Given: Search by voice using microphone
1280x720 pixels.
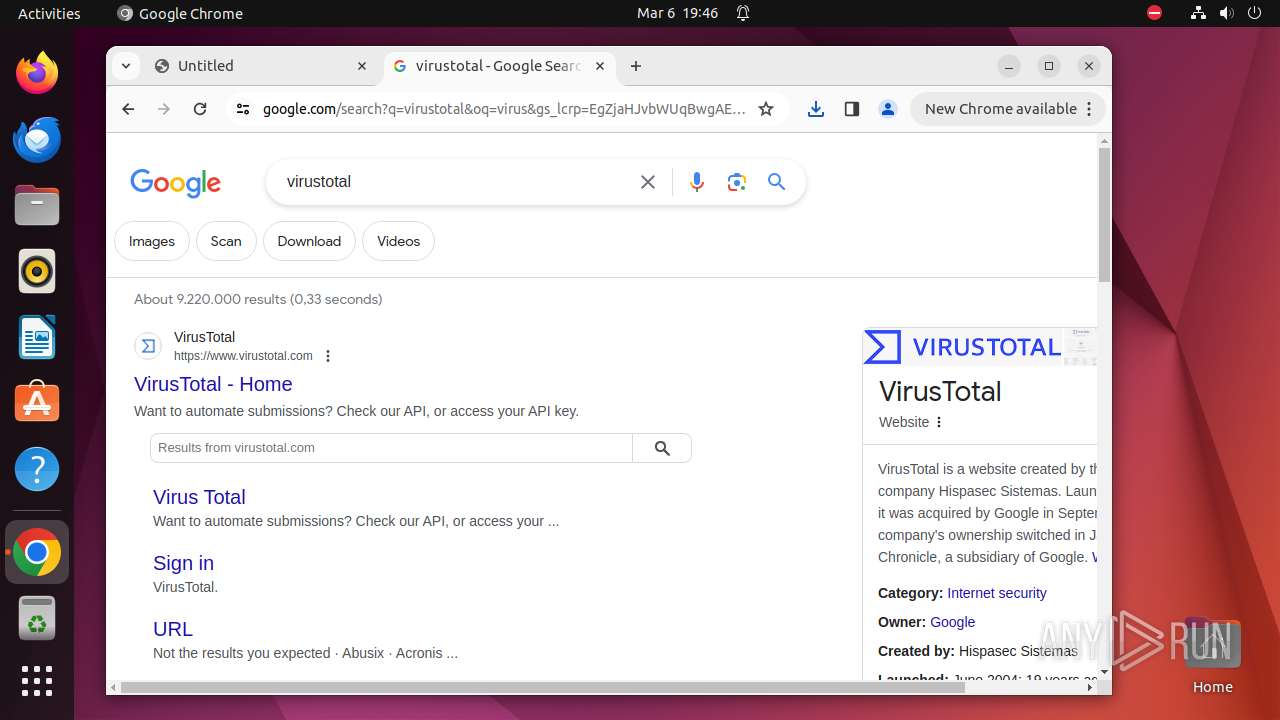Looking at the screenshot, I should point(697,182).
